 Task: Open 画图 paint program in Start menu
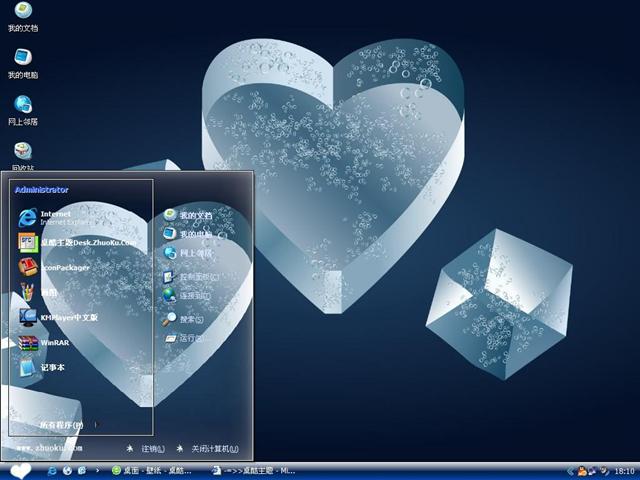click(x=38, y=292)
